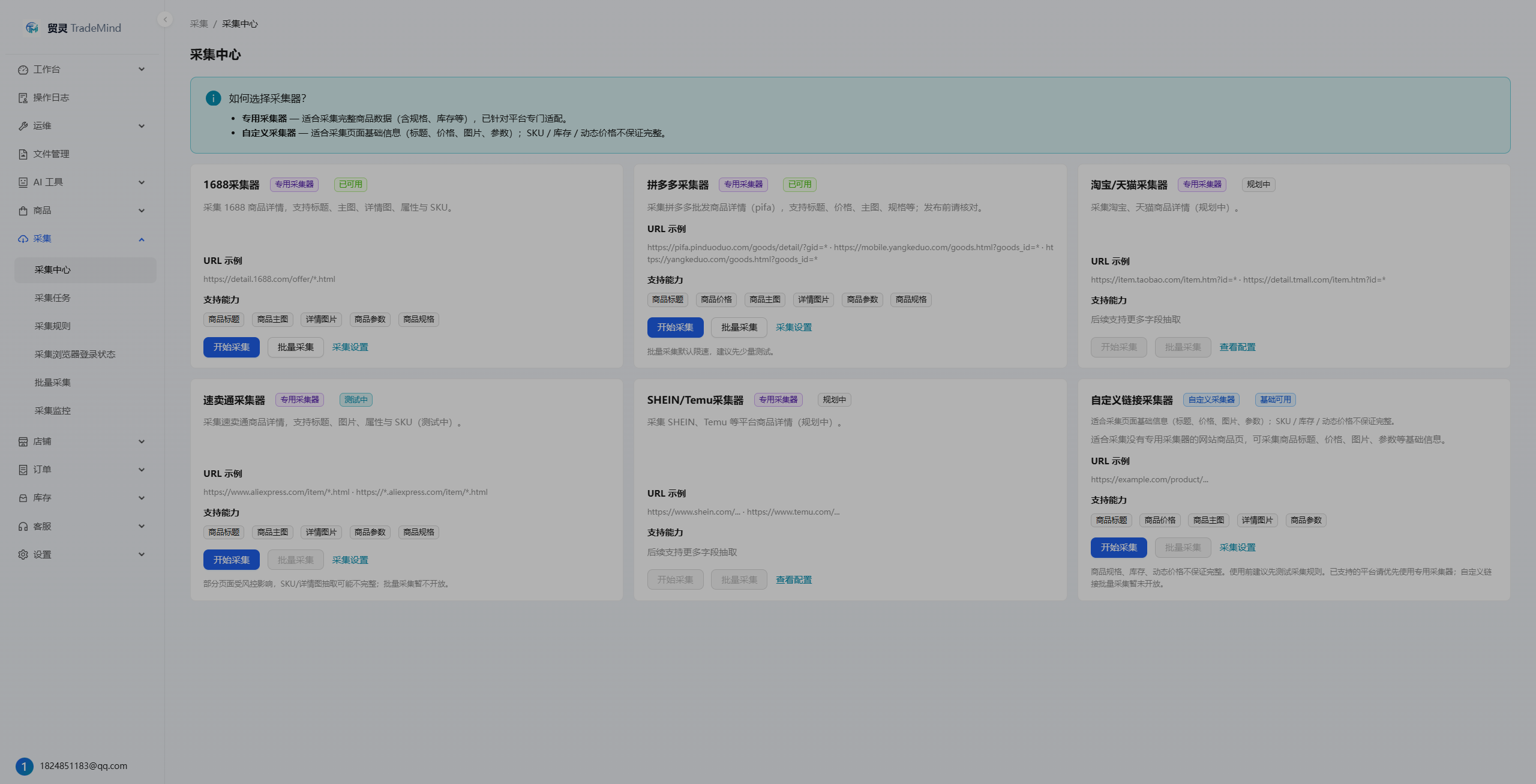Click the 采集 breadcrumb link

click(199, 24)
